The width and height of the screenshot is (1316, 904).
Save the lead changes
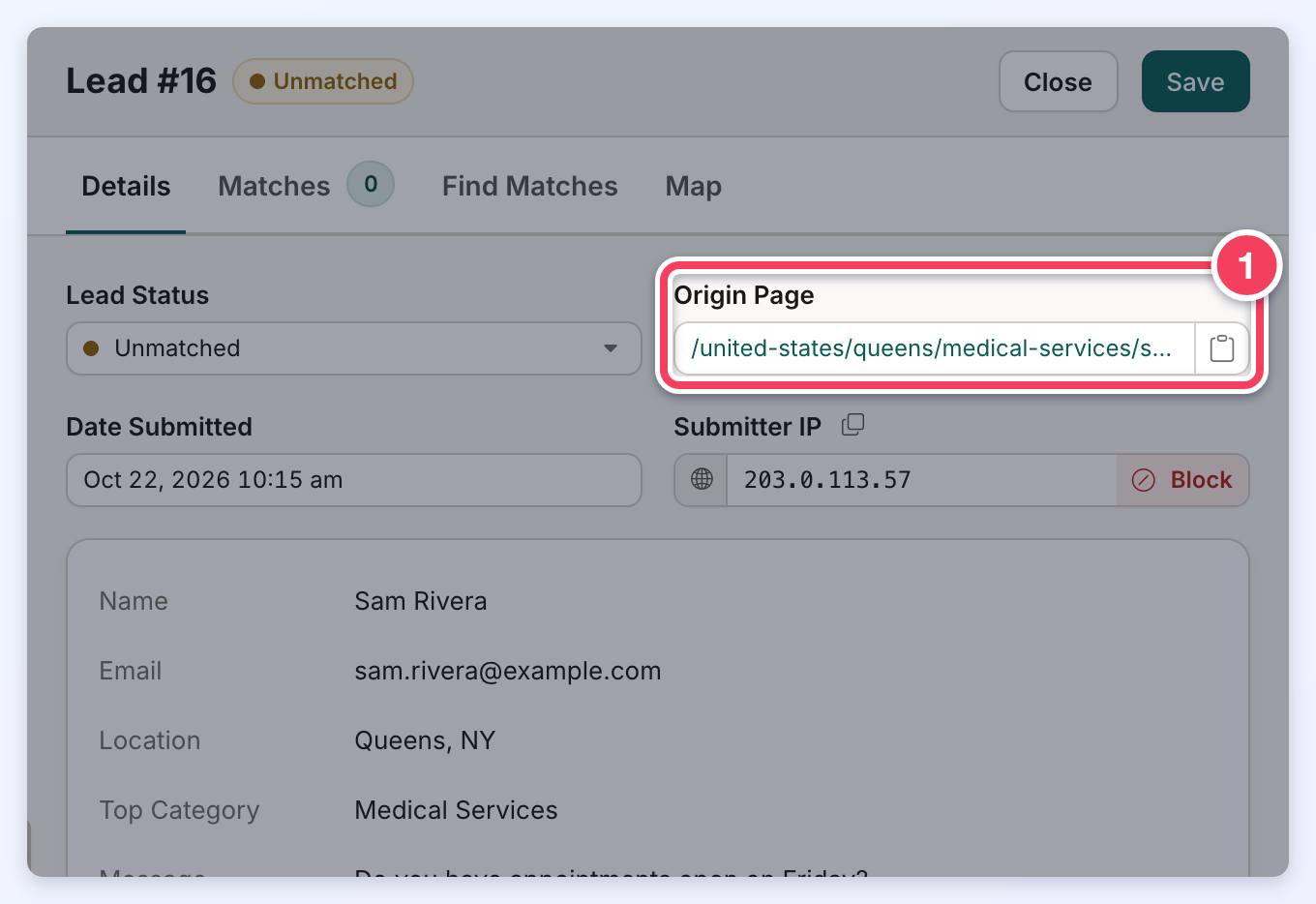[1195, 81]
